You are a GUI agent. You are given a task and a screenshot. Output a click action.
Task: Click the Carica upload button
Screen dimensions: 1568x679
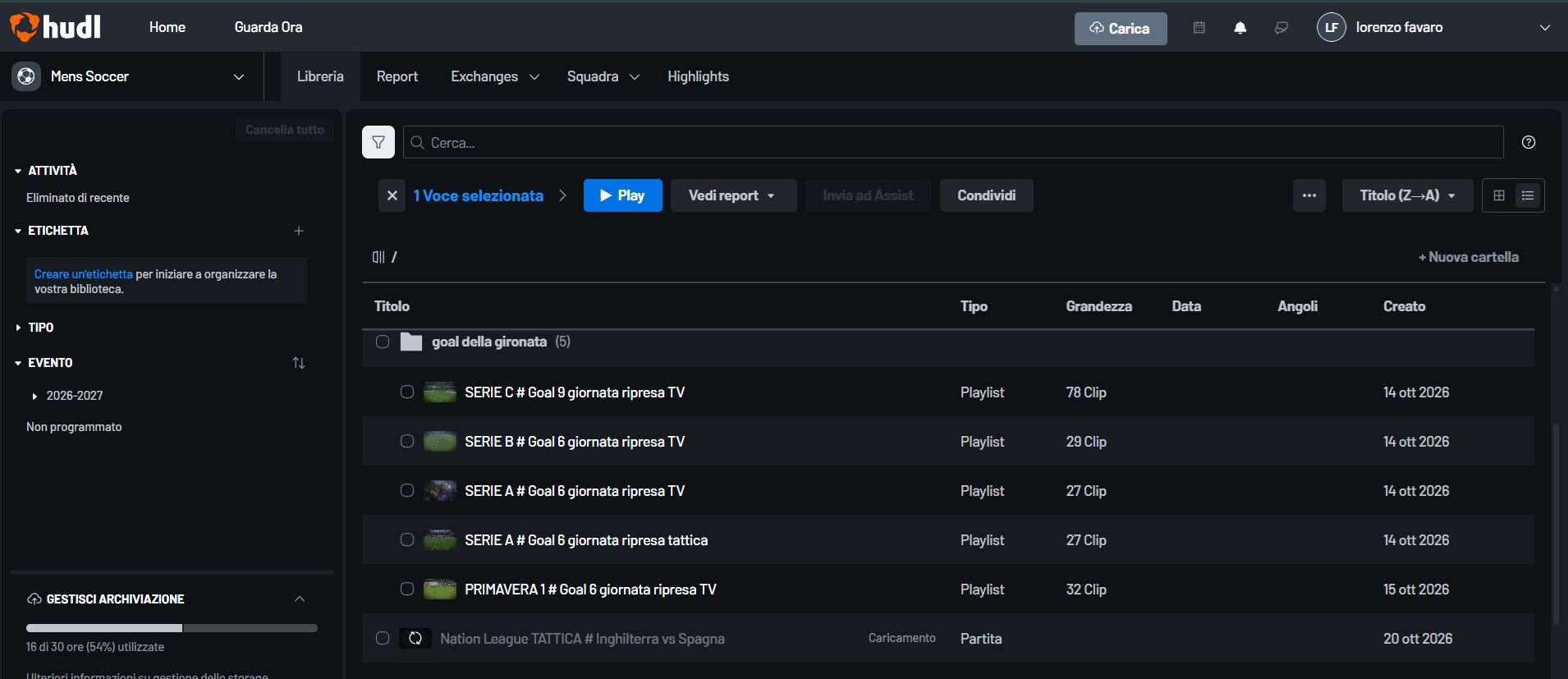1121,29
